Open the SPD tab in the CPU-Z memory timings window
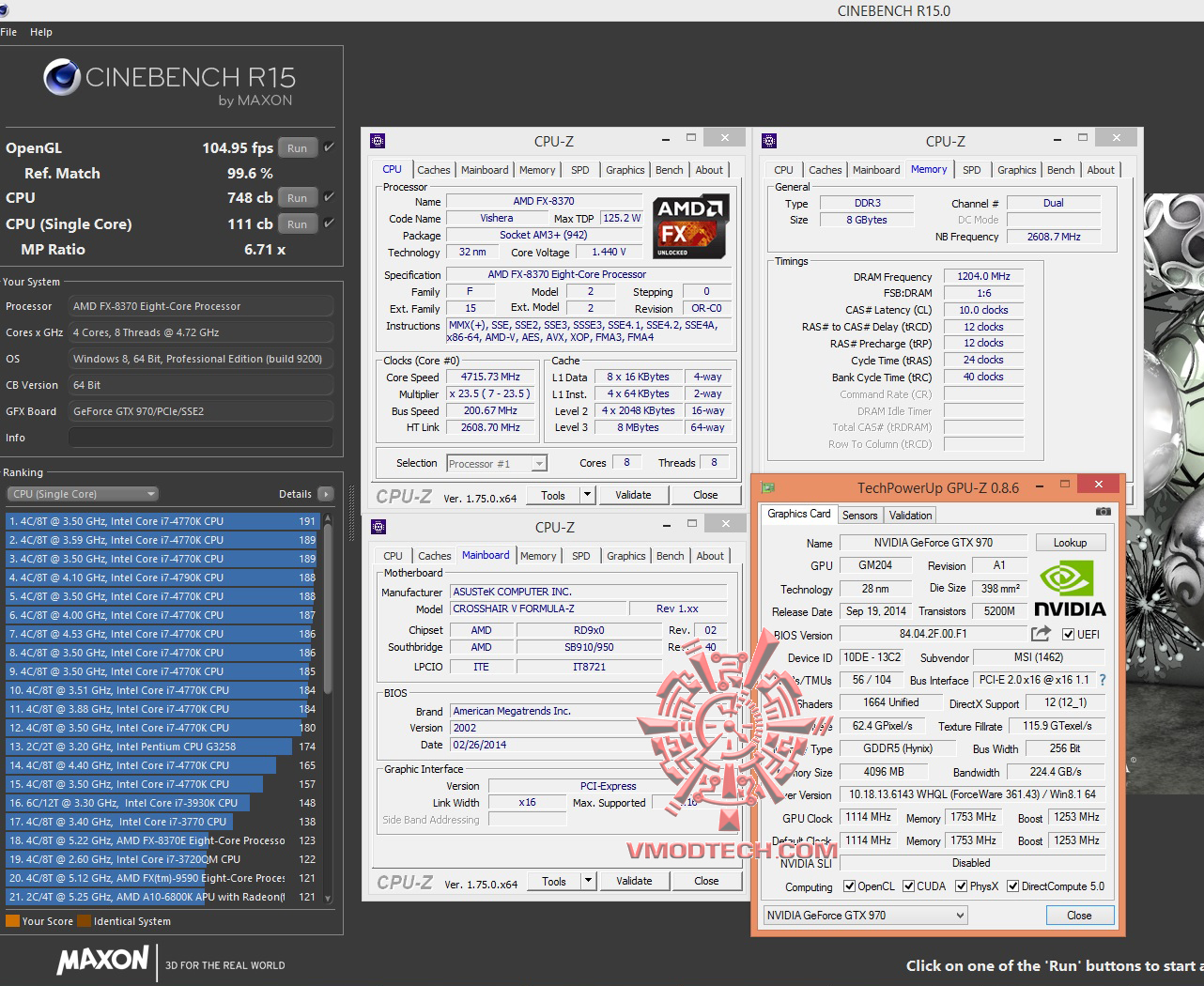 972,170
